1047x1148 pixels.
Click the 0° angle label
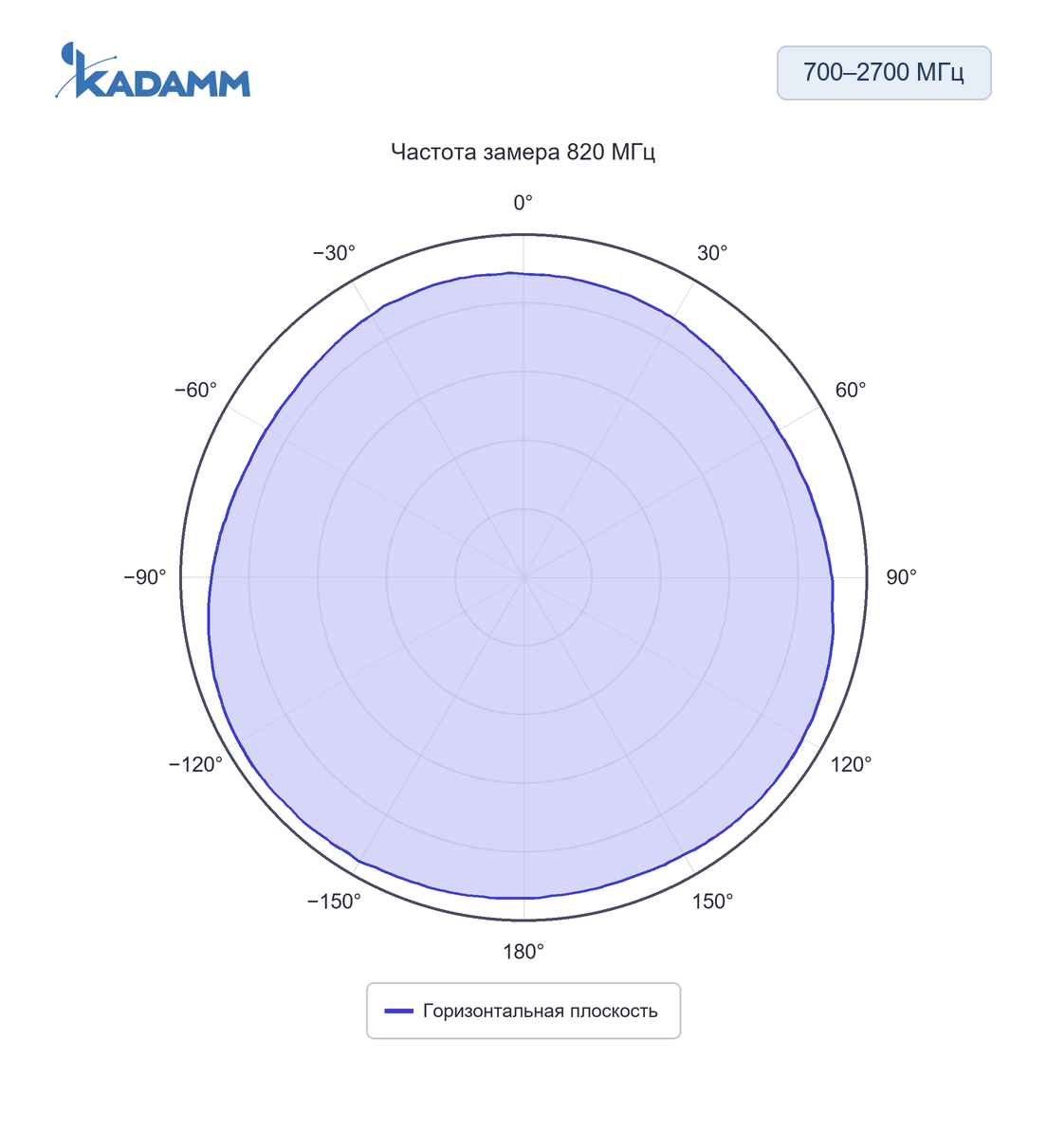click(x=523, y=203)
